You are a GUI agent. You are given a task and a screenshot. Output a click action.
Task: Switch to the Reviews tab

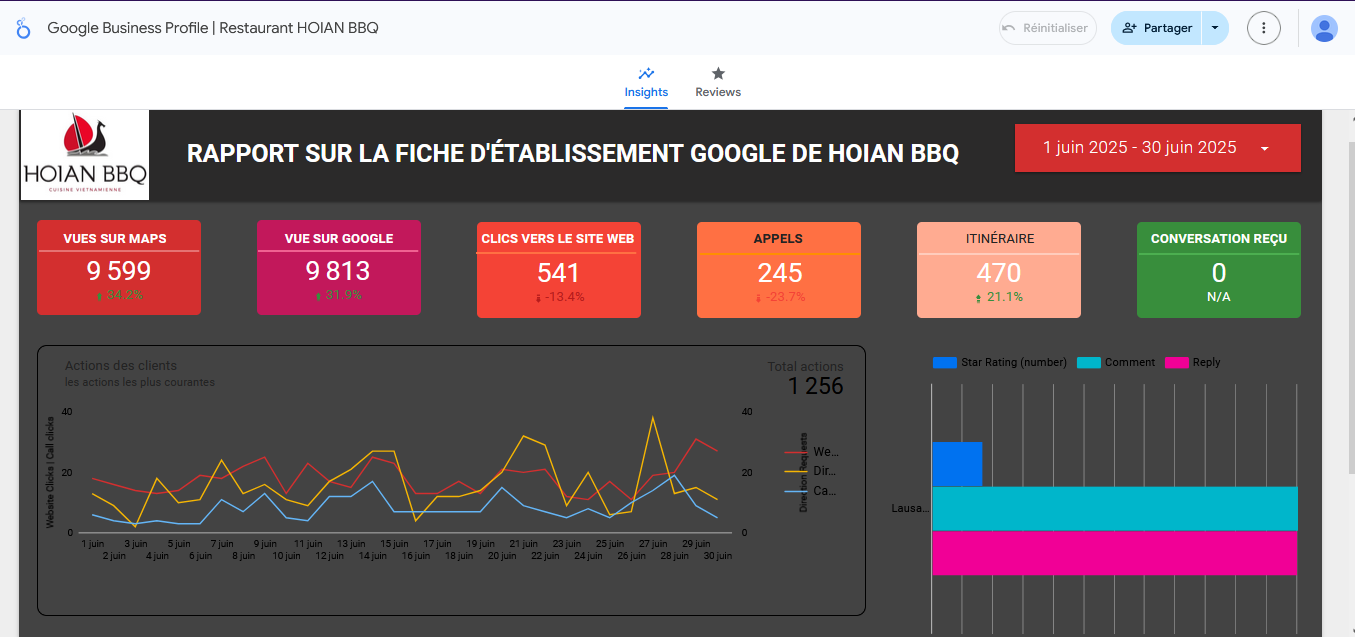(718, 83)
